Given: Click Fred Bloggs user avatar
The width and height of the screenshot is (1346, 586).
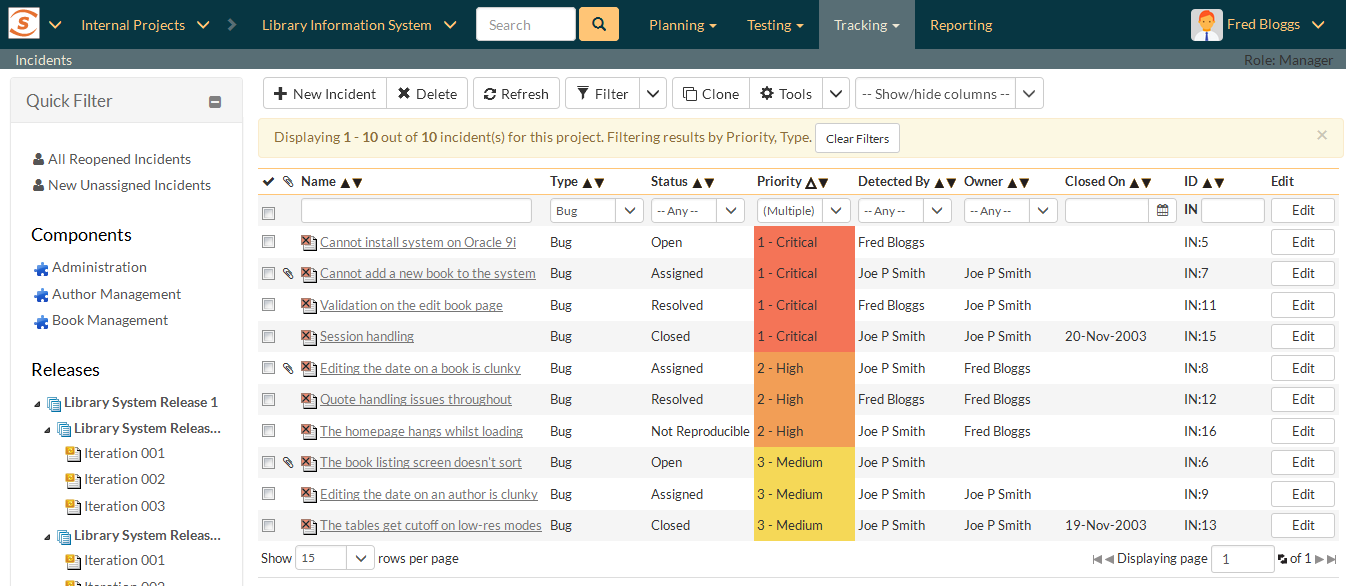Looking at the screenshot, I should click(x=1207, y=24).
